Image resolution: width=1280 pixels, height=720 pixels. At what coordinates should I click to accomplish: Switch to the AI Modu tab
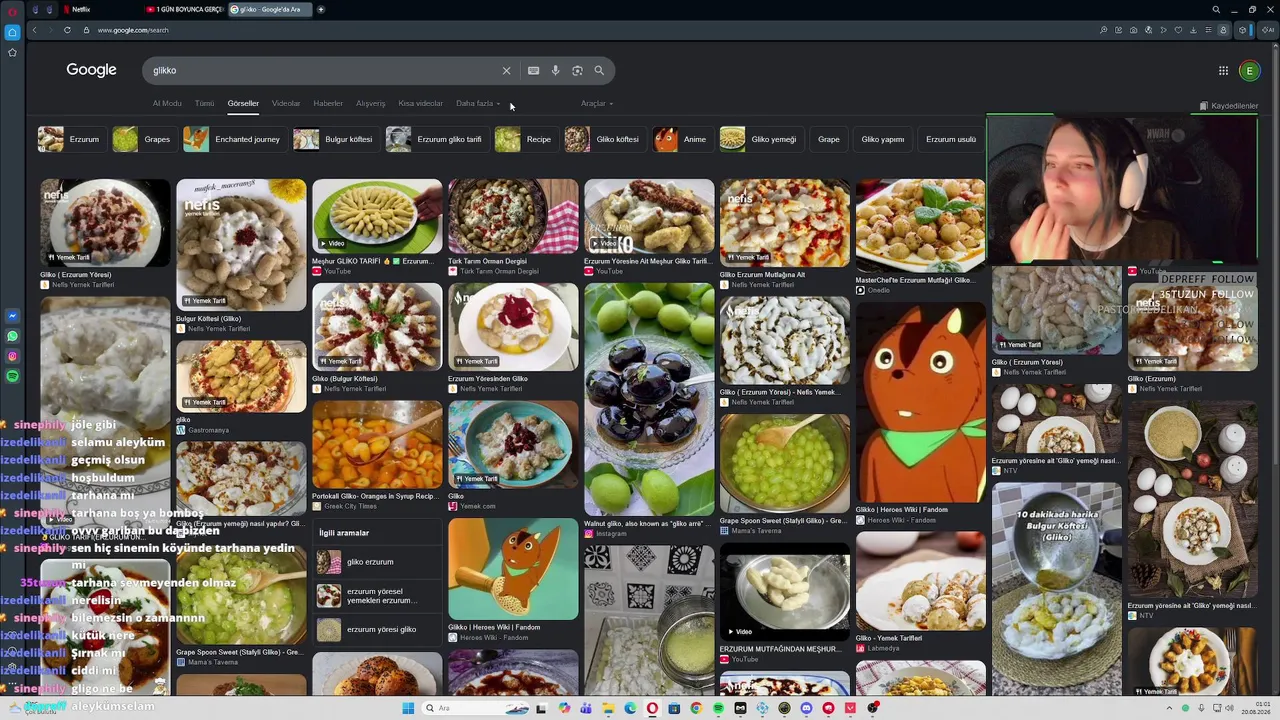167,104
